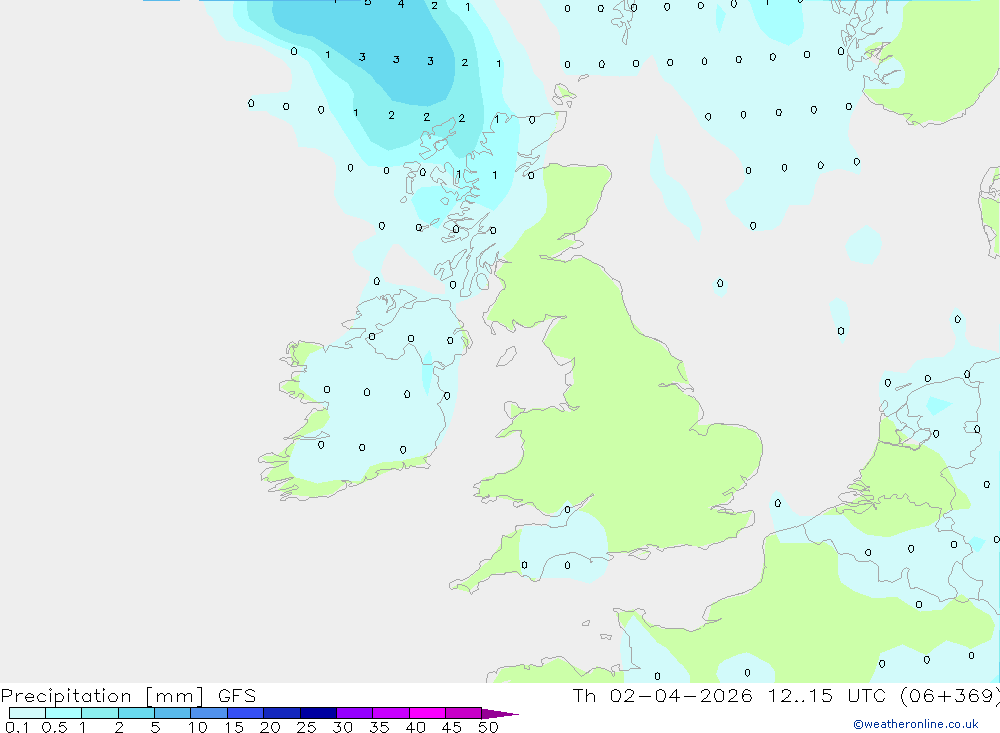Click the '25' legend scale label
Viewport: 1000px width, 733px height.
tap(306, 727)
